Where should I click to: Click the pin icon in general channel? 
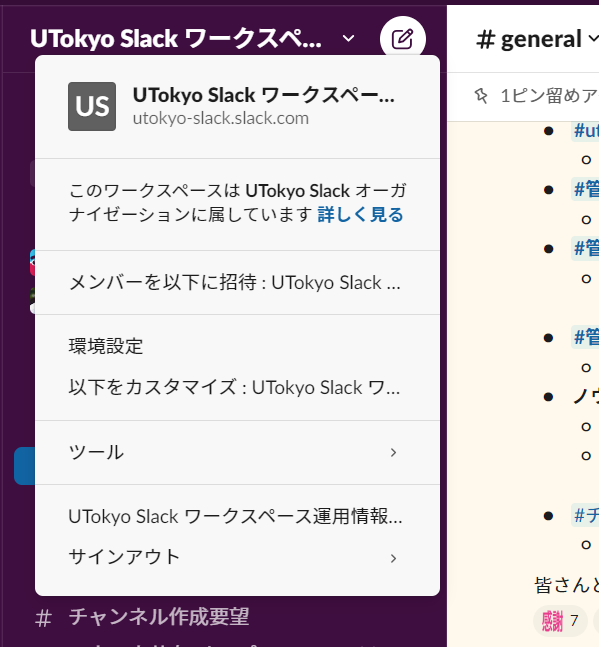481,96
